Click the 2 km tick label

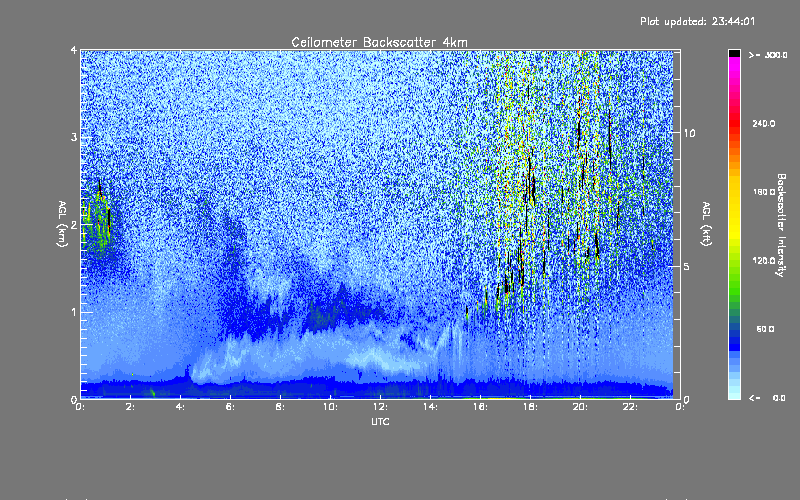click(74, 225)
